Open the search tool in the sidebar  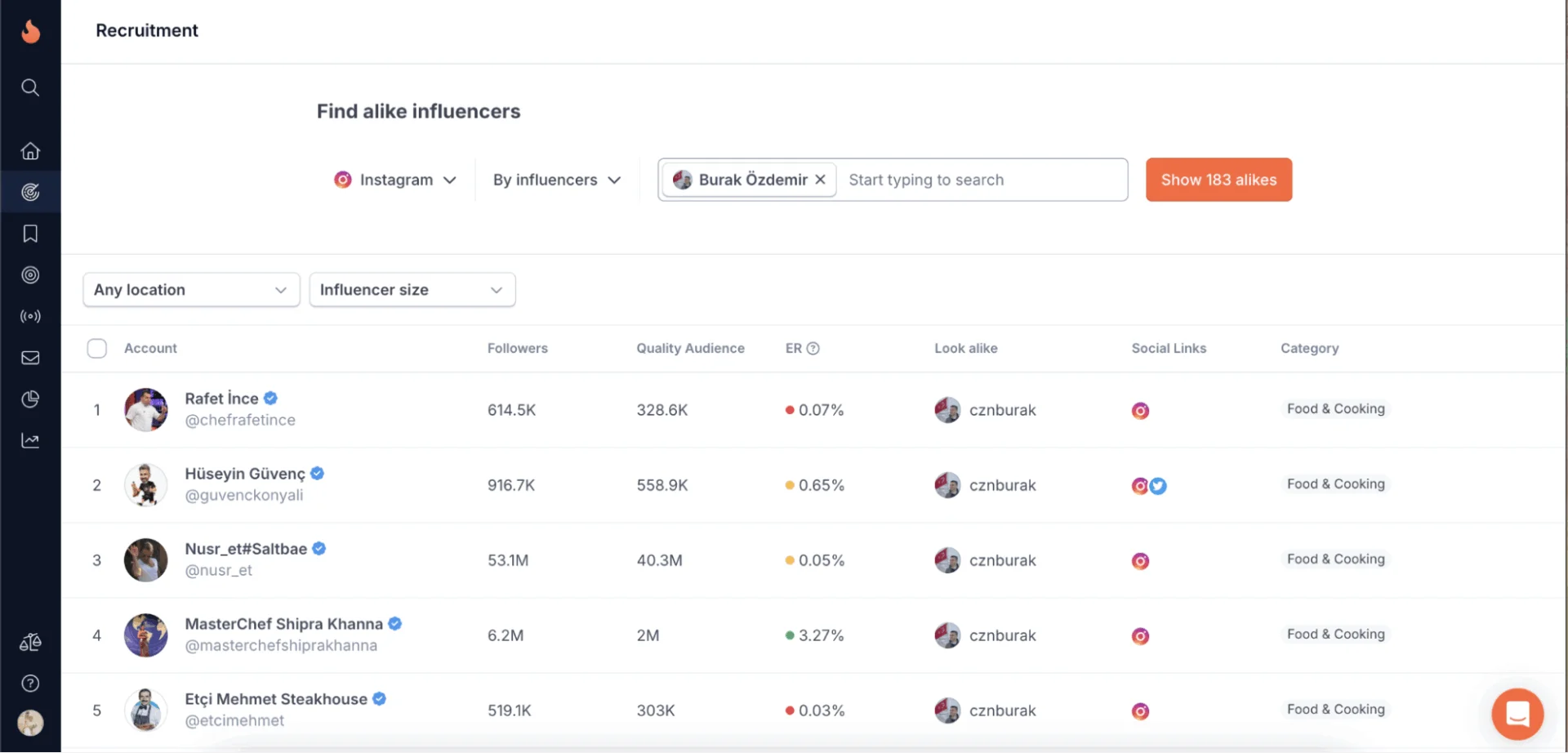(30, 87)
